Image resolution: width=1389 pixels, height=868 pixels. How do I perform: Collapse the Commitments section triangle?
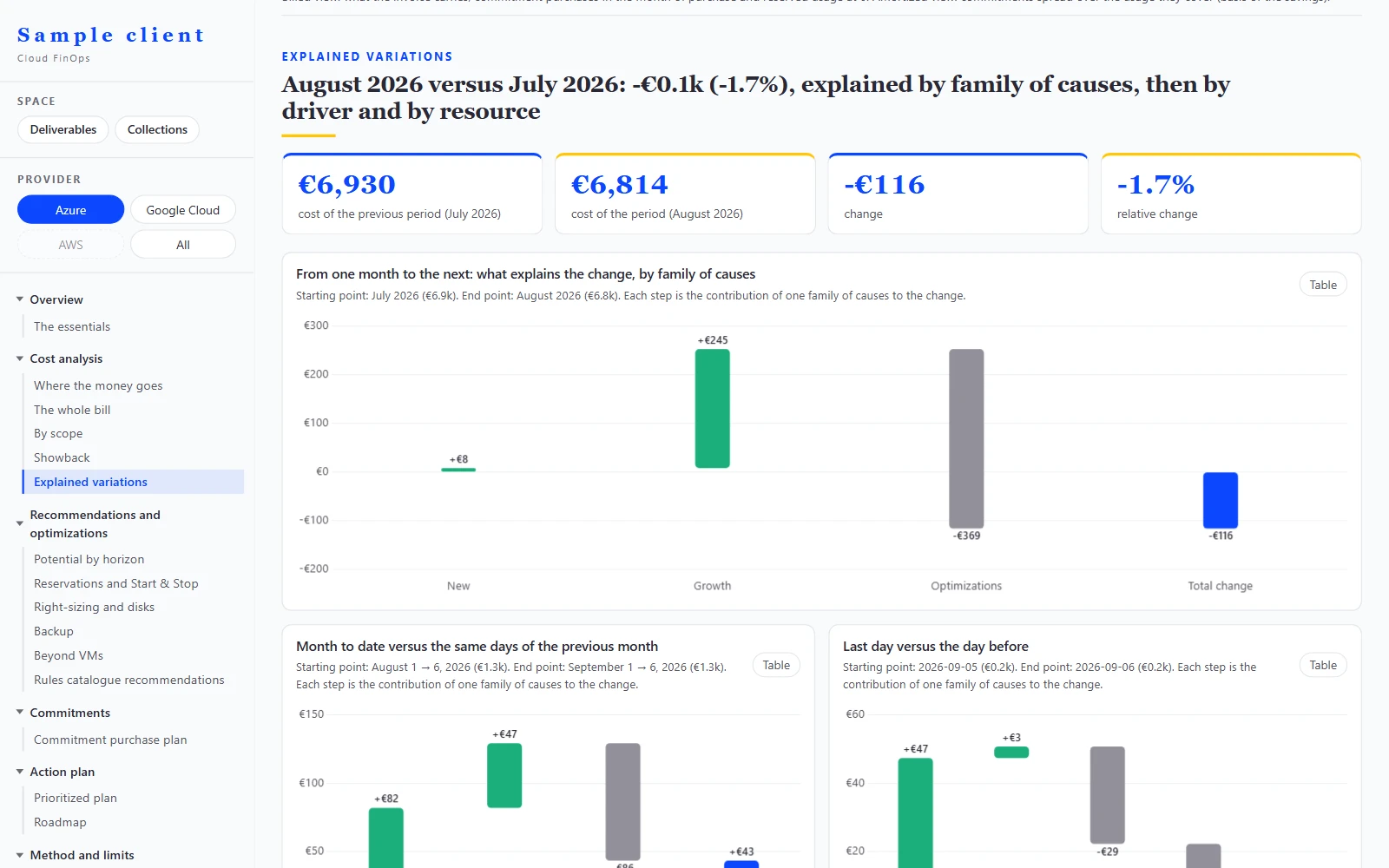pyautogui.click(x=20, y=713)
